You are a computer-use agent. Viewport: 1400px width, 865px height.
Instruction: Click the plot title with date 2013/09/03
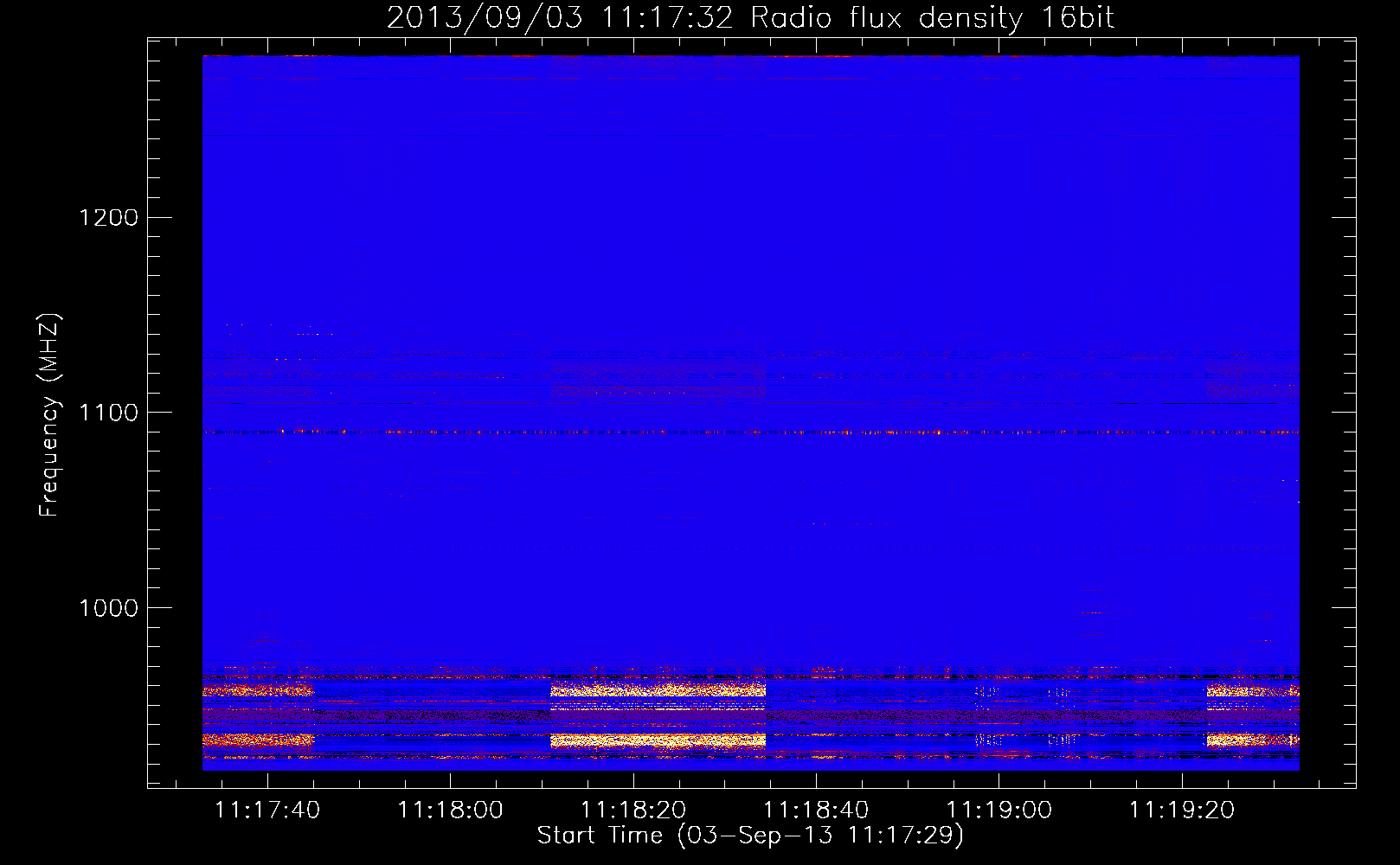tap(750, 18)
